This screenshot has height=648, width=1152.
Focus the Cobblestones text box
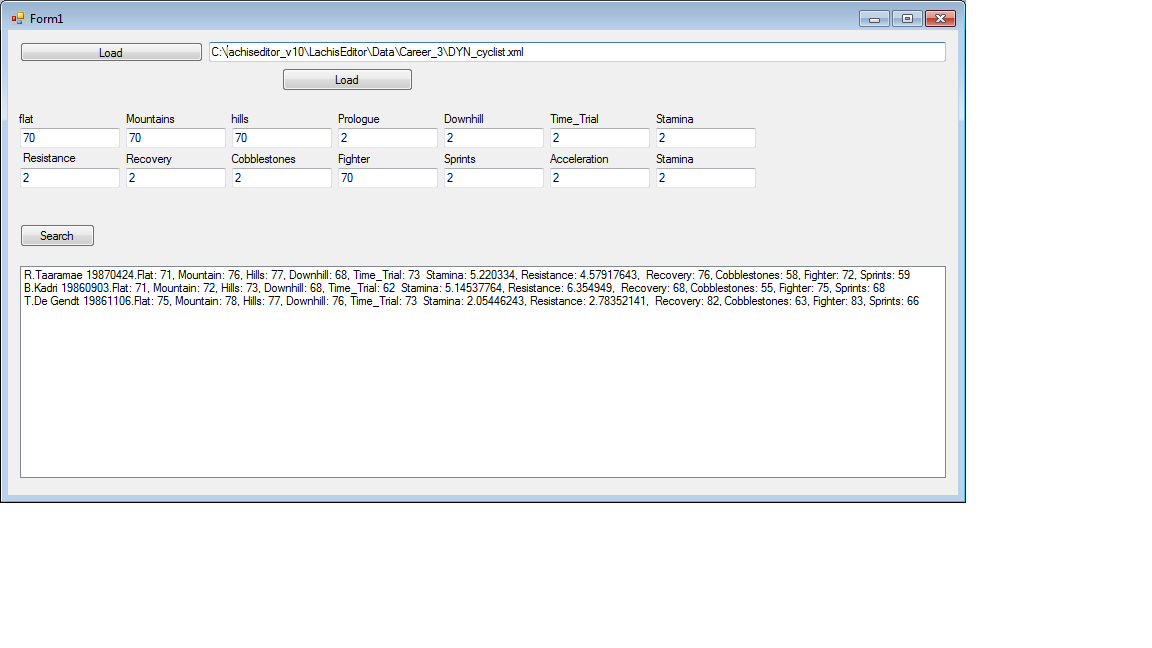pos(281,178)
